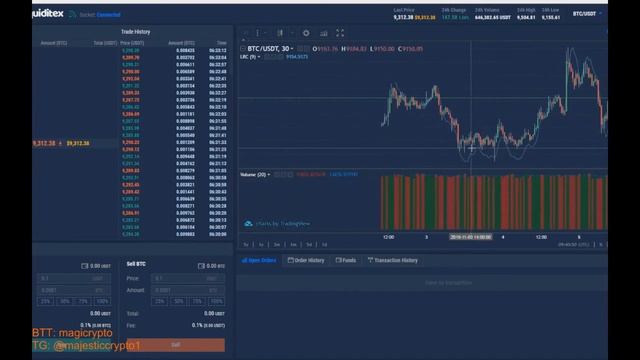Collapse the chart legend arrow

coord(244,40)
